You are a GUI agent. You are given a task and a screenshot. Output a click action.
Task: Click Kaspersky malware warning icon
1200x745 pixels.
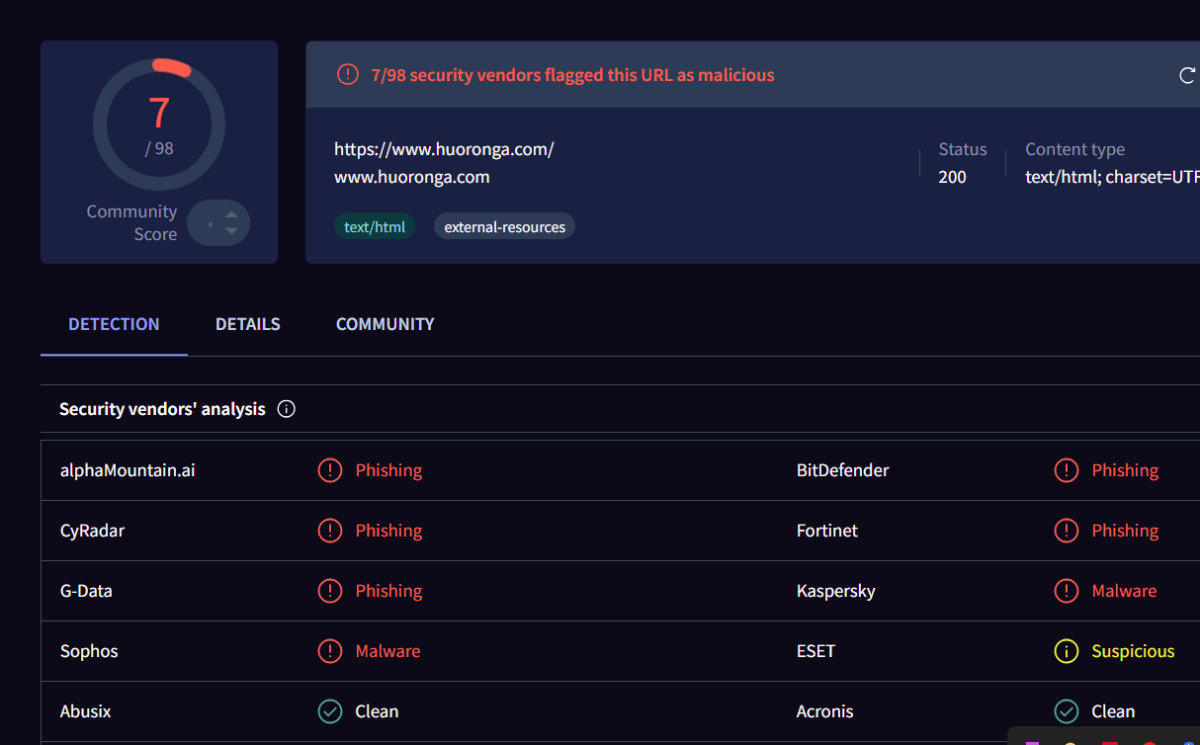[x=1066, y=591]
